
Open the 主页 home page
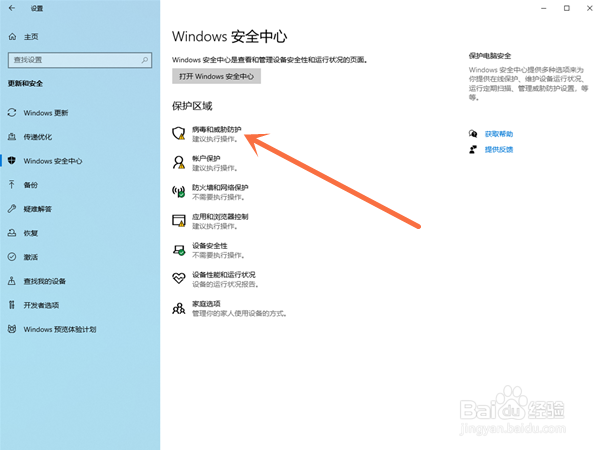pyautogui.click(x=31, y=37)
